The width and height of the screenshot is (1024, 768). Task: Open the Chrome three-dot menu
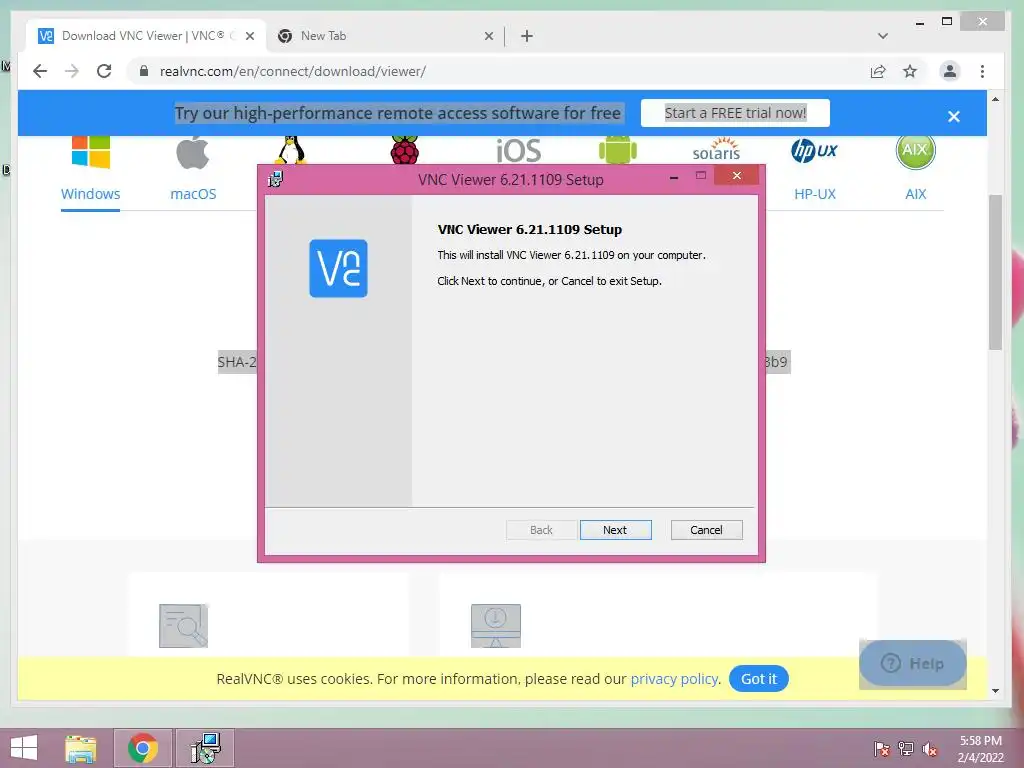(x=982, y=71)
